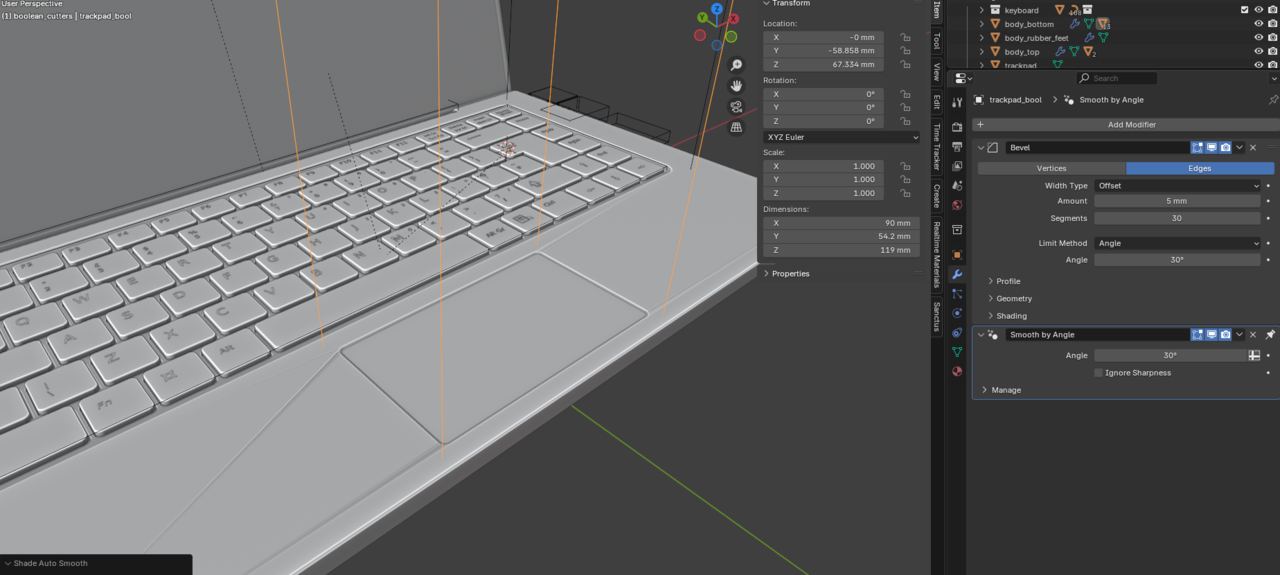Open the Object Data green triangle tab
This screenshot has height=575, width=1280.
tap(957, 352)
